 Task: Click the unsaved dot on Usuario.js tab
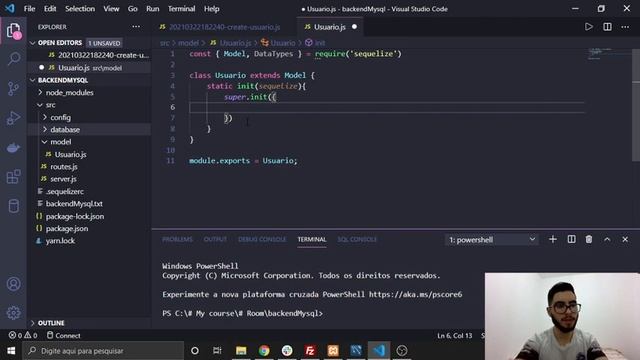coord(354,27)
